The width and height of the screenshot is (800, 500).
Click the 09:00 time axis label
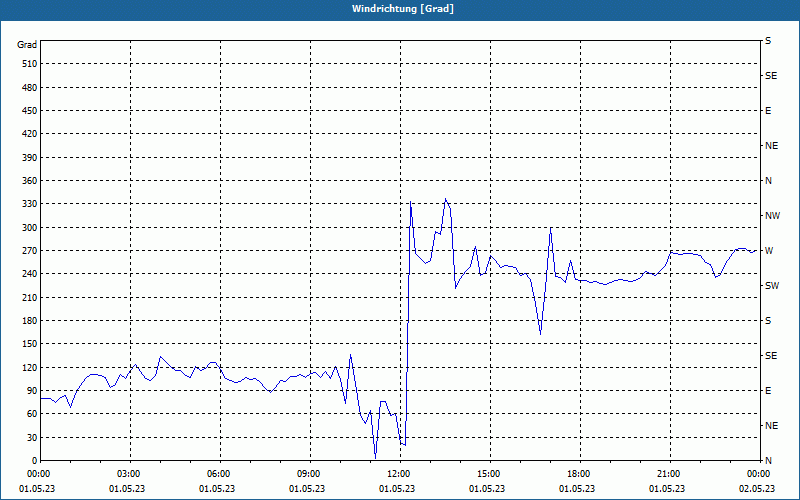point(310,474)
